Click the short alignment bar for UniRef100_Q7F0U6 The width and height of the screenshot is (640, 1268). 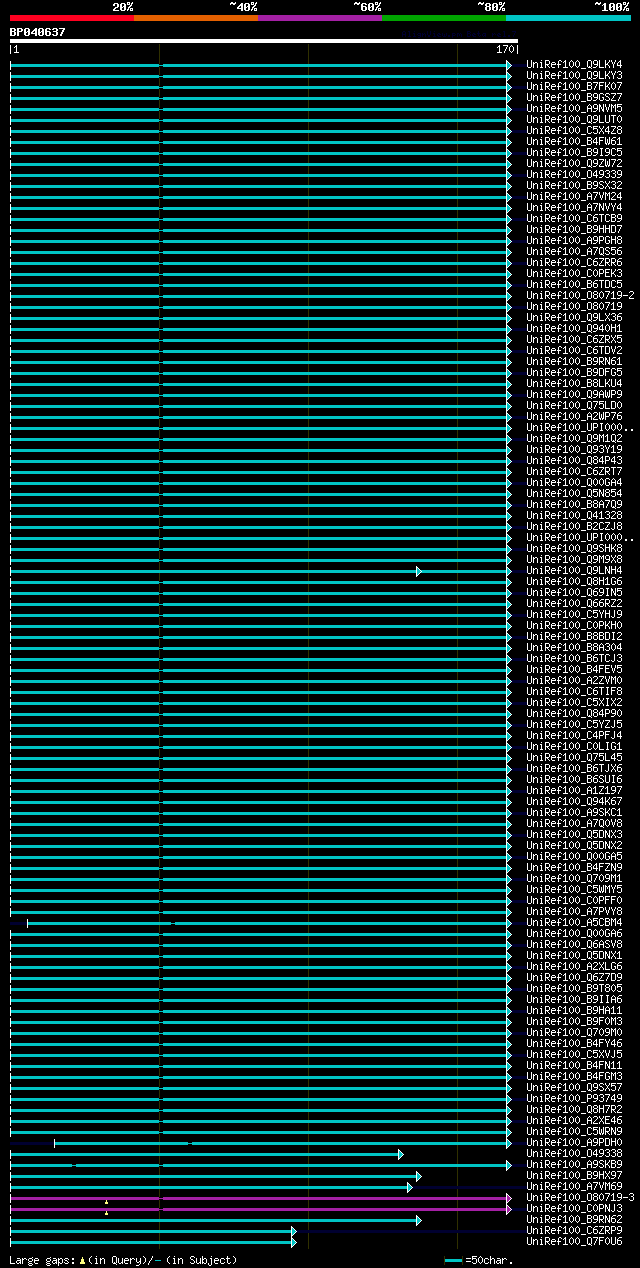click(x=153, y=1242)
